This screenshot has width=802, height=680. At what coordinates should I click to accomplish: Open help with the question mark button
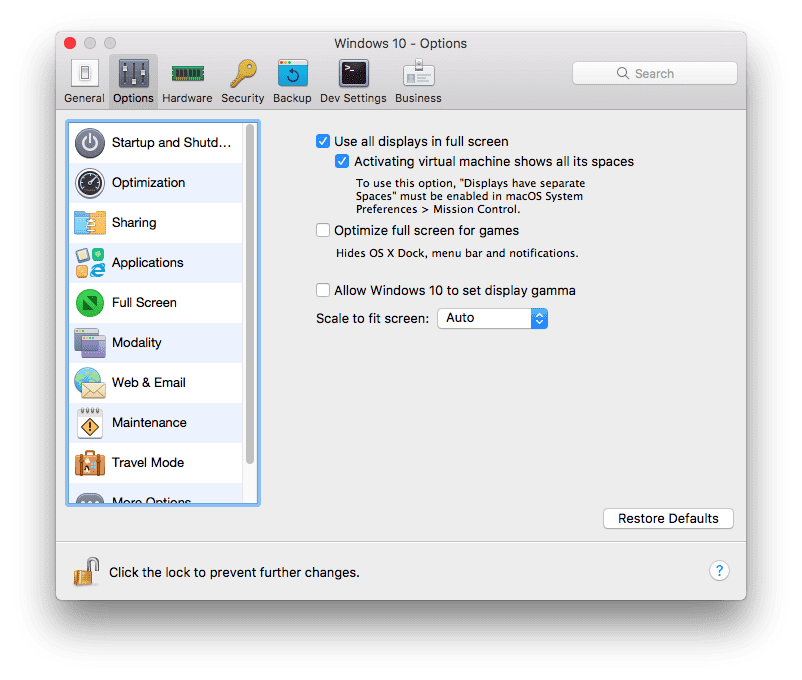719,571
